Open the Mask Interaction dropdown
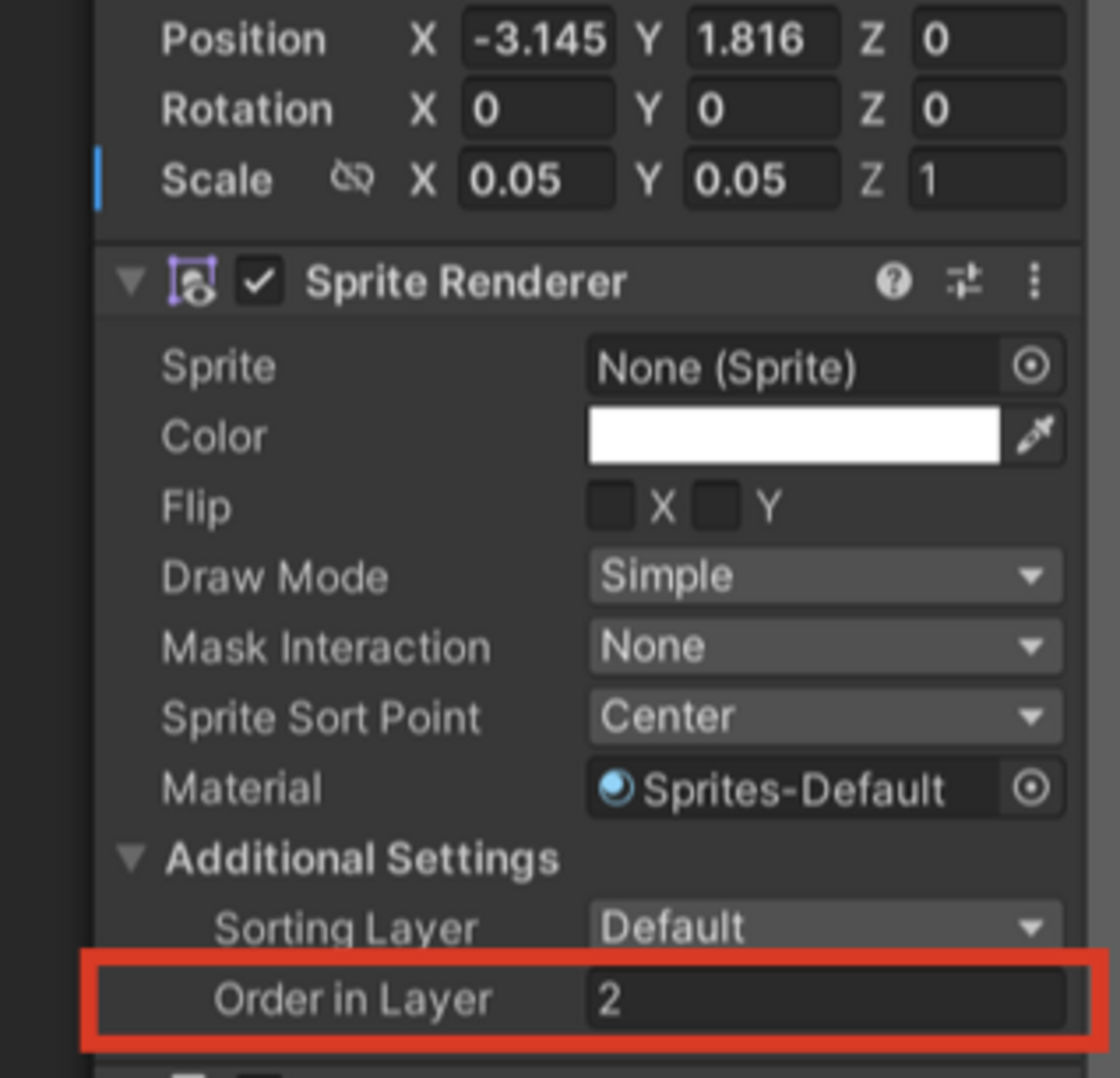This screenshot has width=1120, height=1078. pyautogui.click(x=824, y=646)
